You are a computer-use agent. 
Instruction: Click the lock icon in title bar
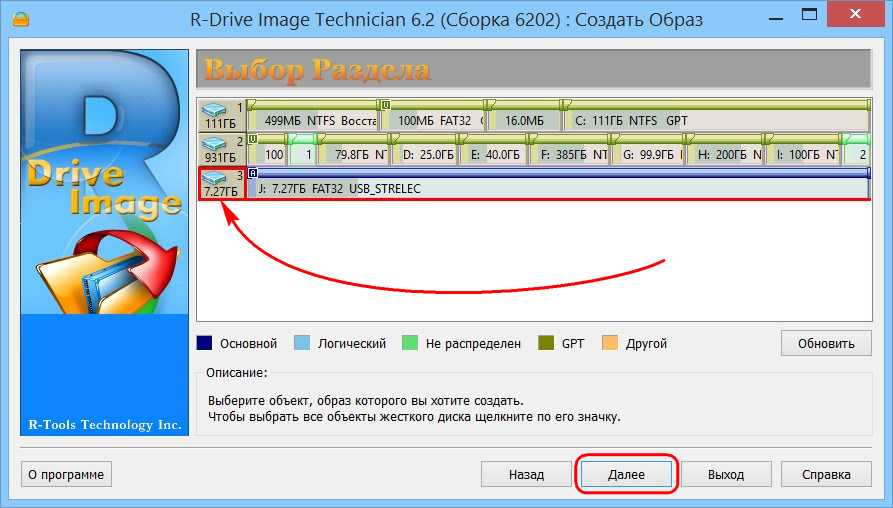pyautogui.click(x=16, y=20)
